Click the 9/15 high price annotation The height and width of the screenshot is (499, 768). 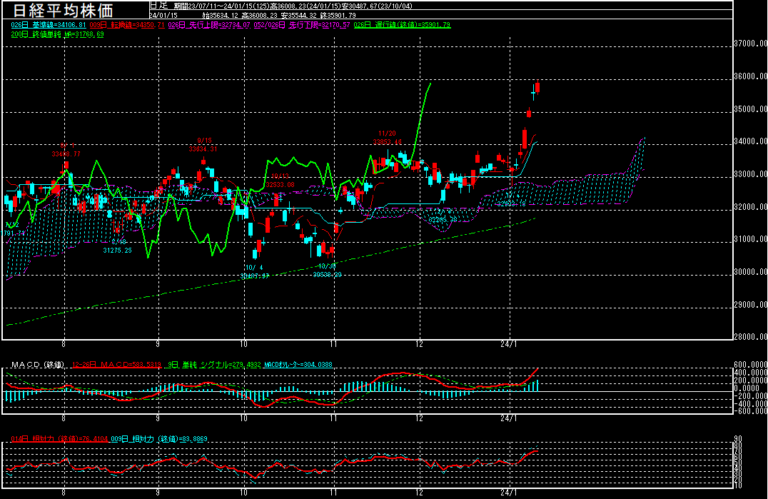pyautogui.click(x=203, y=145)
